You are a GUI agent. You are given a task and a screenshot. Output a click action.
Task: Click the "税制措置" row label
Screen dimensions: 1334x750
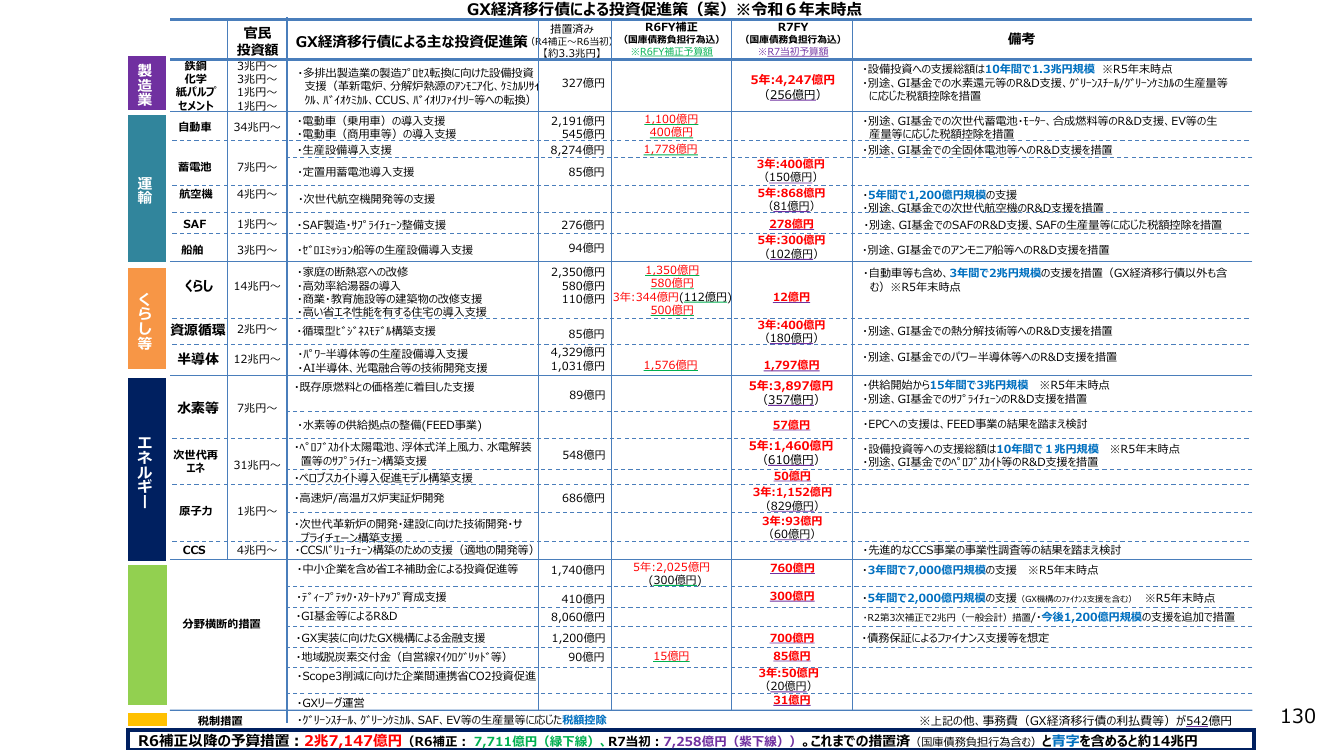(x=220, y=721)
